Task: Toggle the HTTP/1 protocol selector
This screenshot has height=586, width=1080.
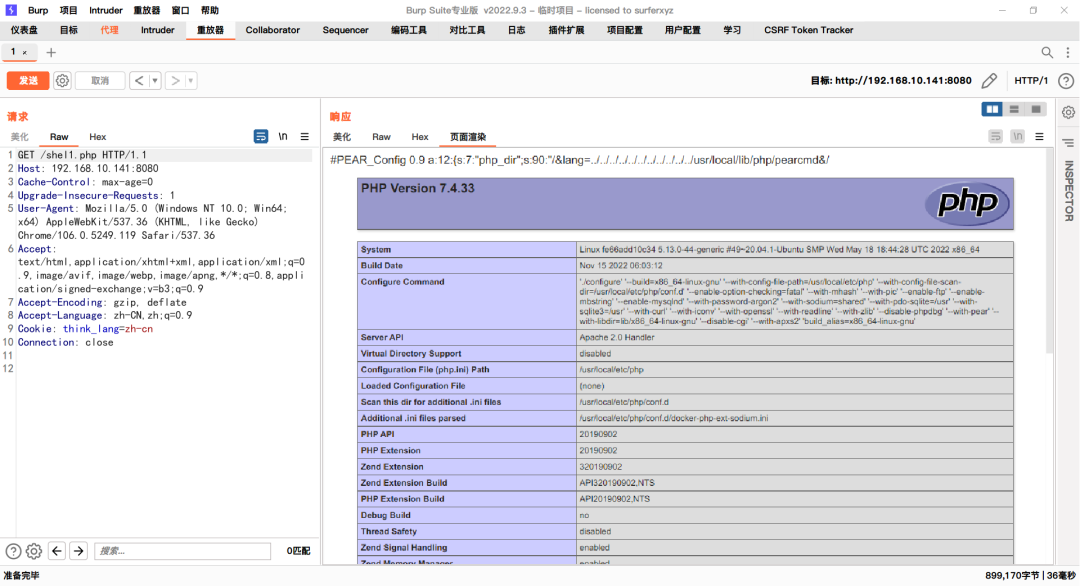Action: (x=1031, y=81)
